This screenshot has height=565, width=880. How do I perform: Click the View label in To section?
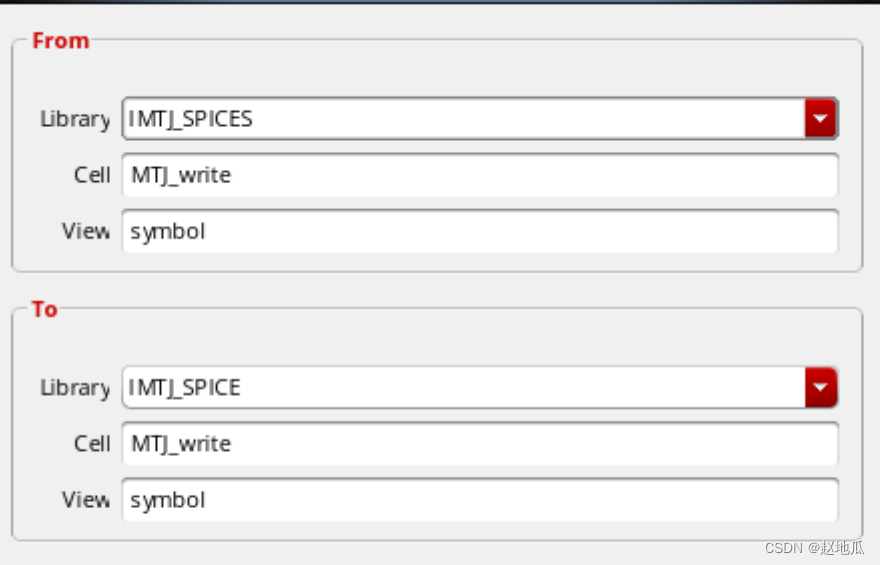click(86, 499)
